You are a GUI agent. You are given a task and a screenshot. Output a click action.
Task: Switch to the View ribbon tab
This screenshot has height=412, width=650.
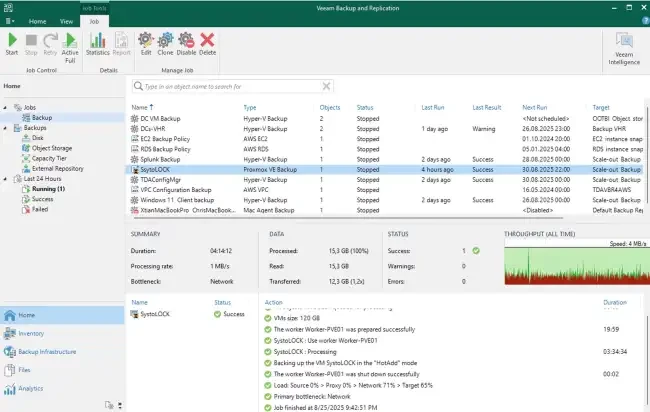pos(66,21)
